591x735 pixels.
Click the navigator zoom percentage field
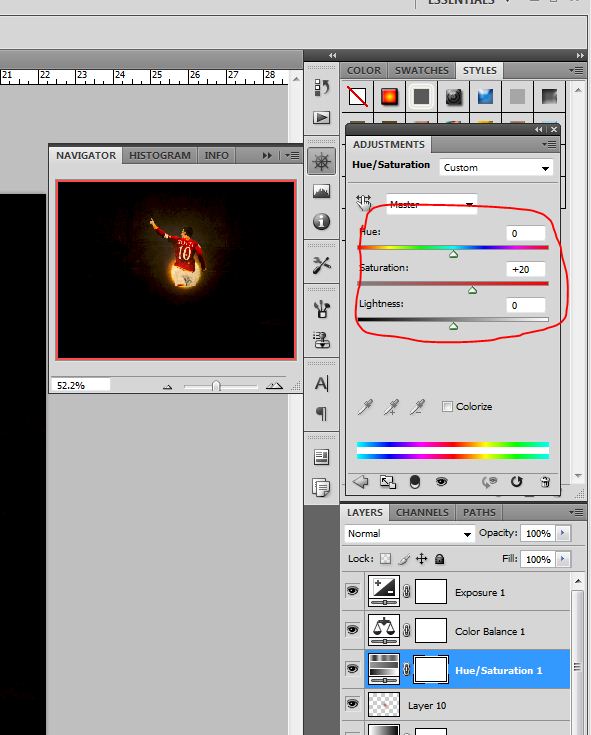coord(80,385)
